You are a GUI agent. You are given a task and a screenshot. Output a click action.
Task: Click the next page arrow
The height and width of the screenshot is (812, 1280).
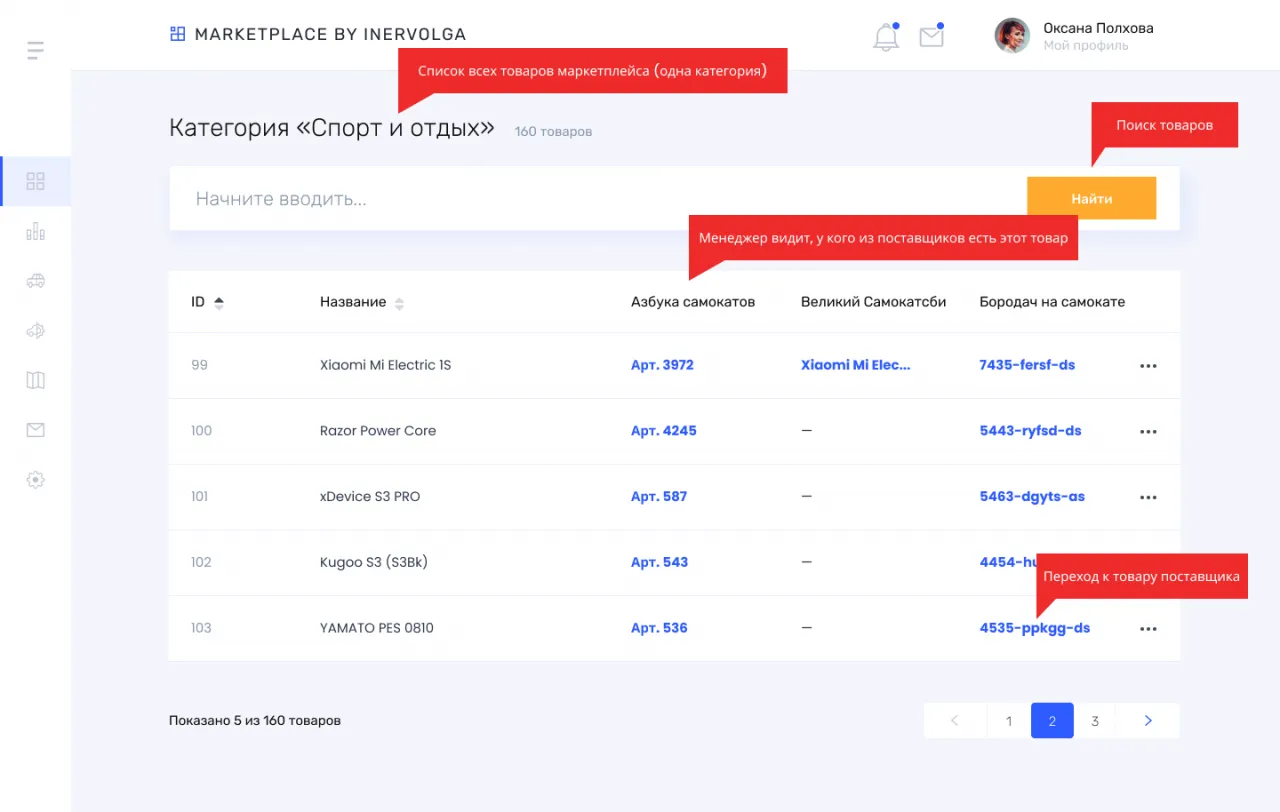(1148, 721)
